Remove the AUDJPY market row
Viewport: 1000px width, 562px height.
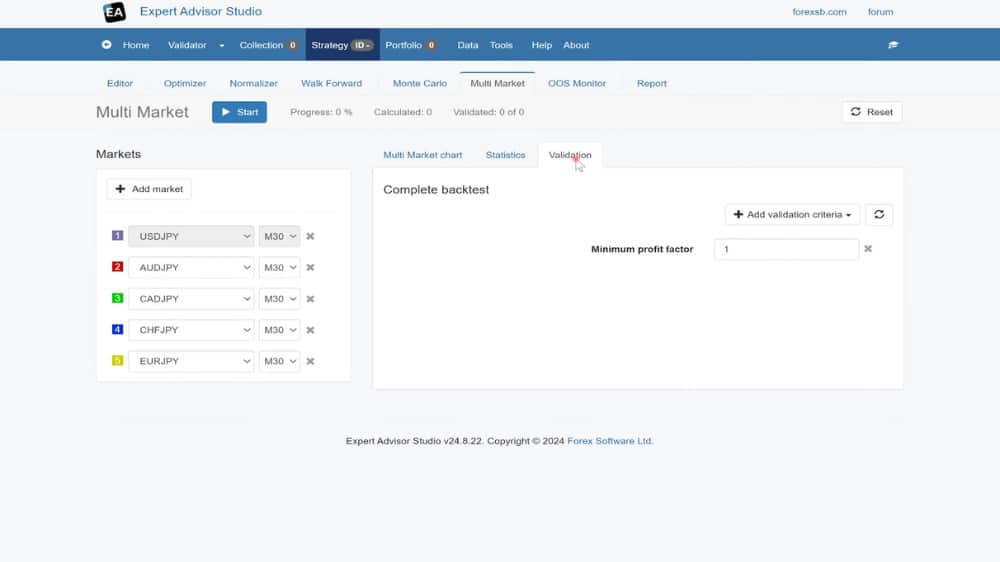[310, 268]
